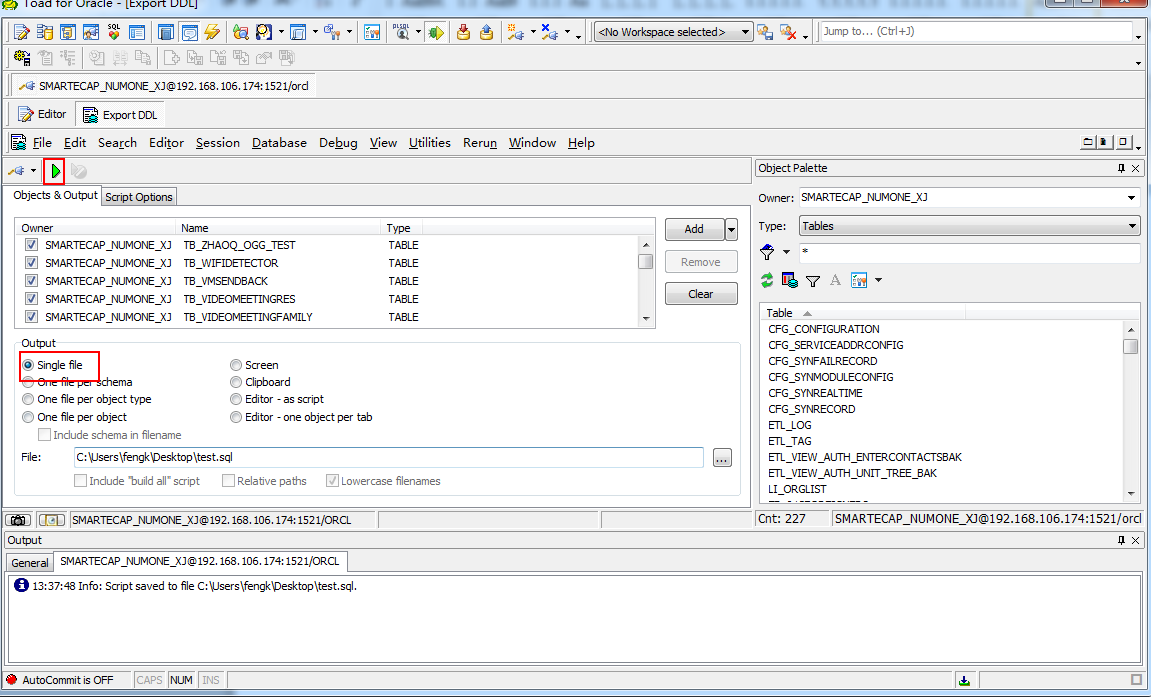The height and width of the screenshot is (697, 1151).
Task: Open the Session menu
Action: [217, 143]
